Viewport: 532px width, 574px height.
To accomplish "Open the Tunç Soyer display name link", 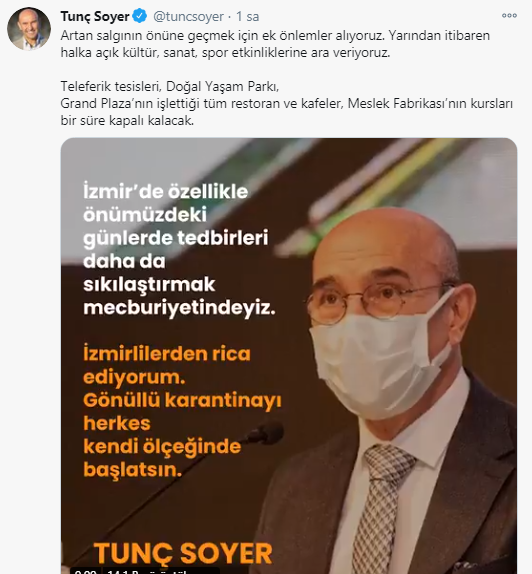I will [95, 16].
